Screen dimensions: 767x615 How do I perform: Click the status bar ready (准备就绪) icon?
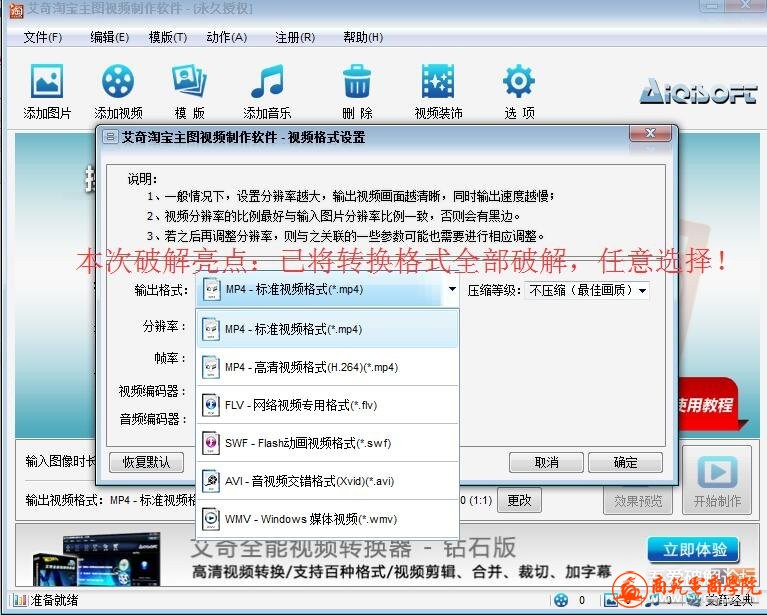20,600
